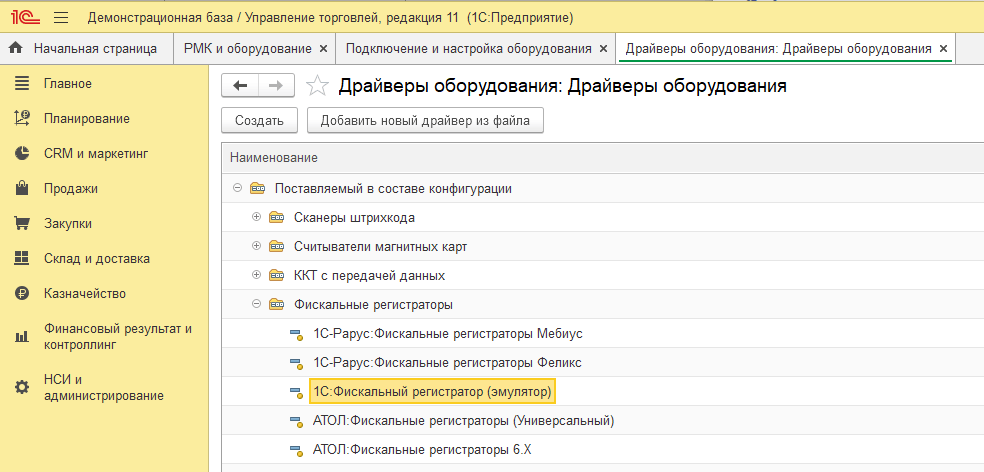Screen dimensions: 984x472
Task: Expand the Сканеры штрихкода group
Action: (256, 217)
